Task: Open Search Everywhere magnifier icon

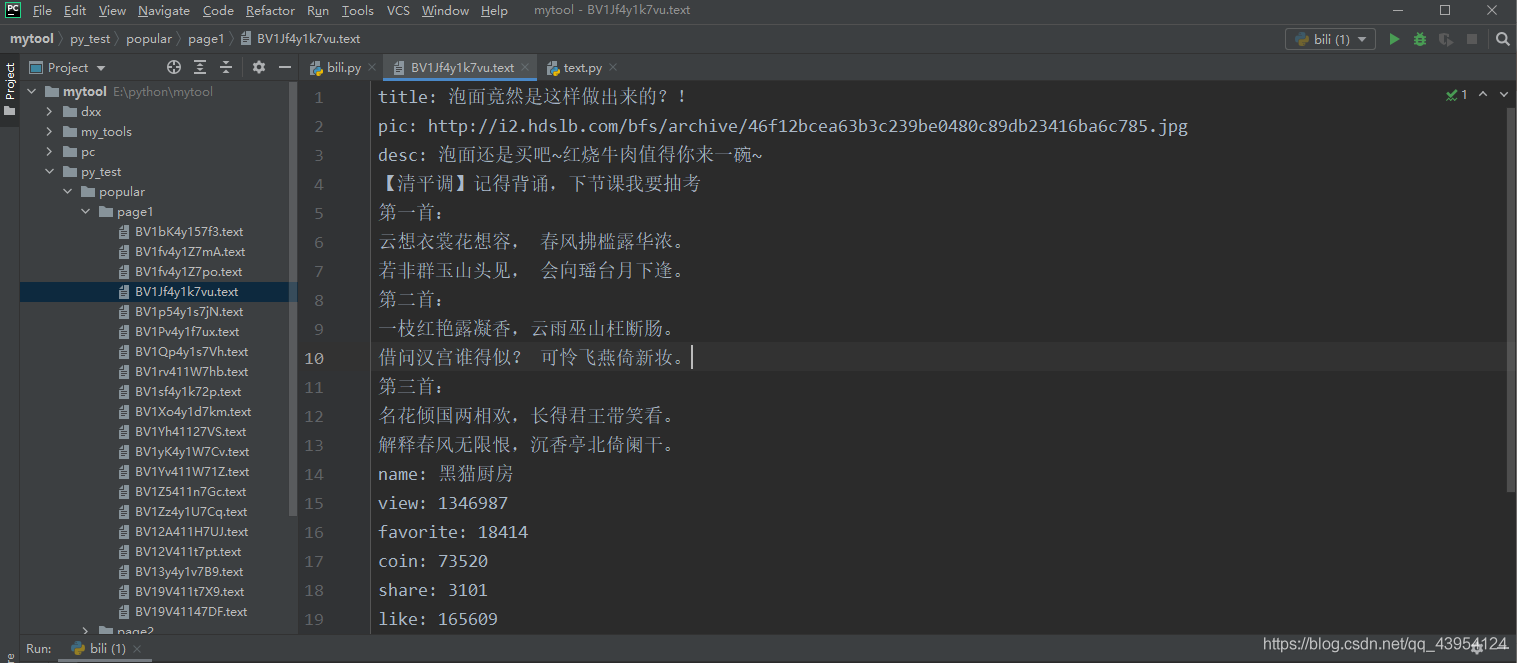Action: pos(1503,39)
